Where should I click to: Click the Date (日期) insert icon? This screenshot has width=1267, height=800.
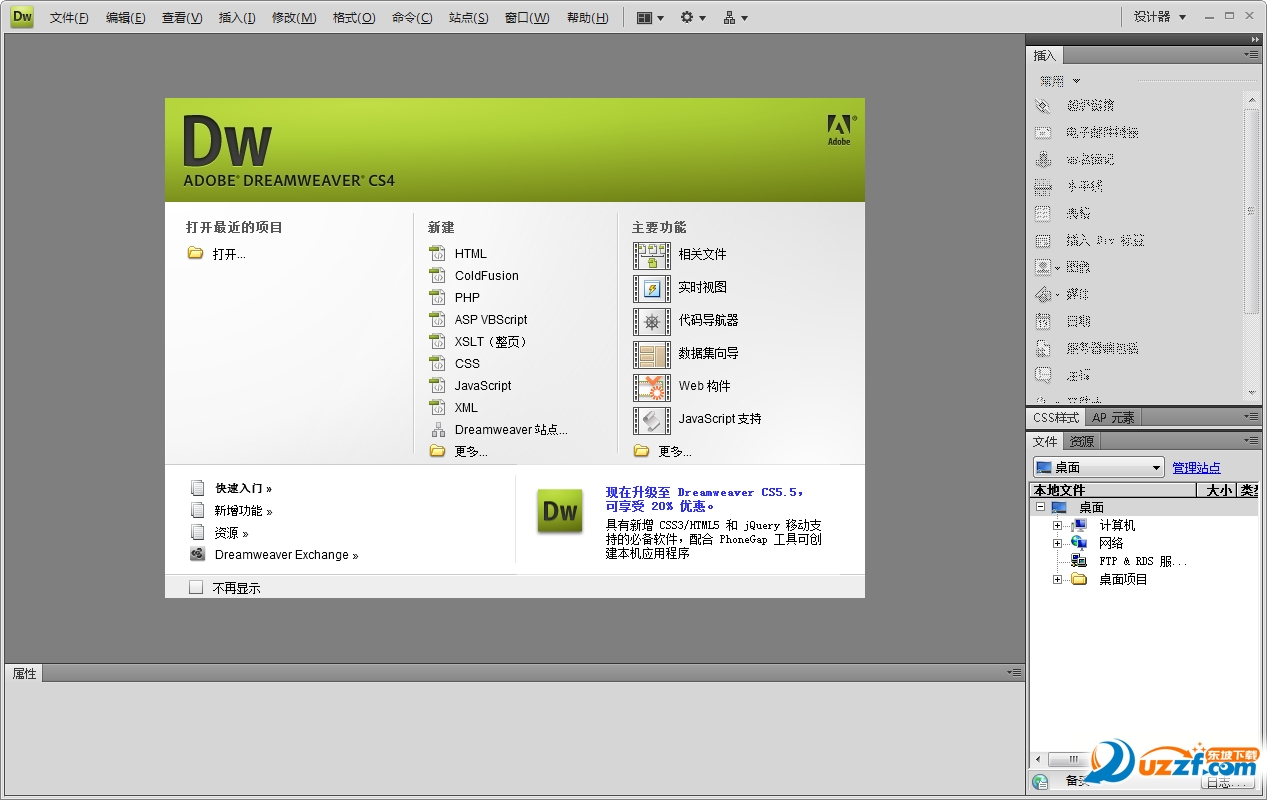pos(1043,321)
